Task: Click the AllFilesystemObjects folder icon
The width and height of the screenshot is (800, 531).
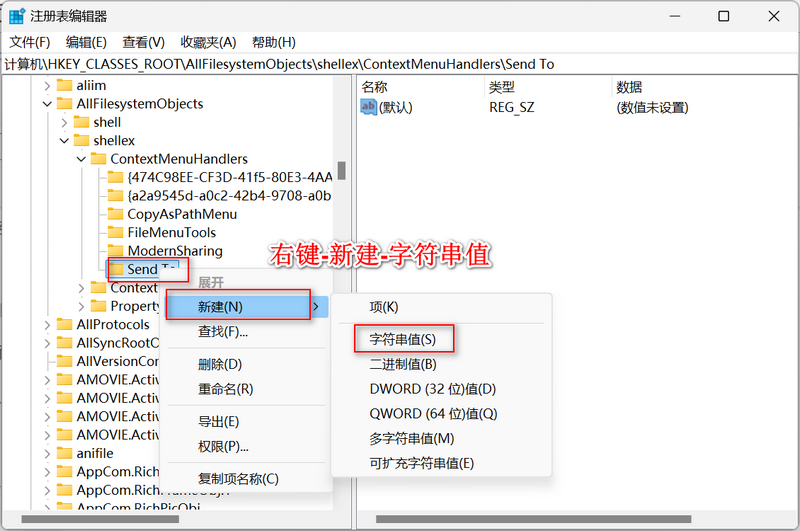Action: click(64, 104)
